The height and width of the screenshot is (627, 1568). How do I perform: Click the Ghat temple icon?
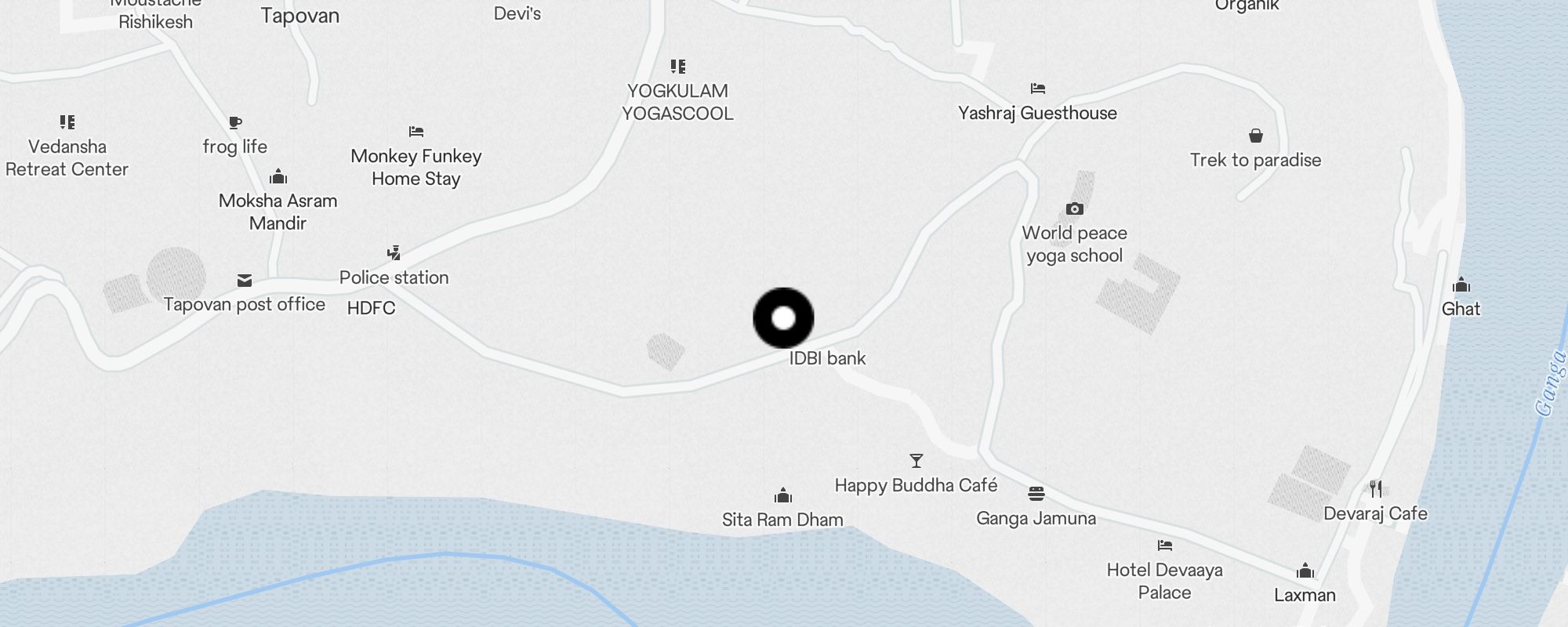click(x=1461, y=285)
